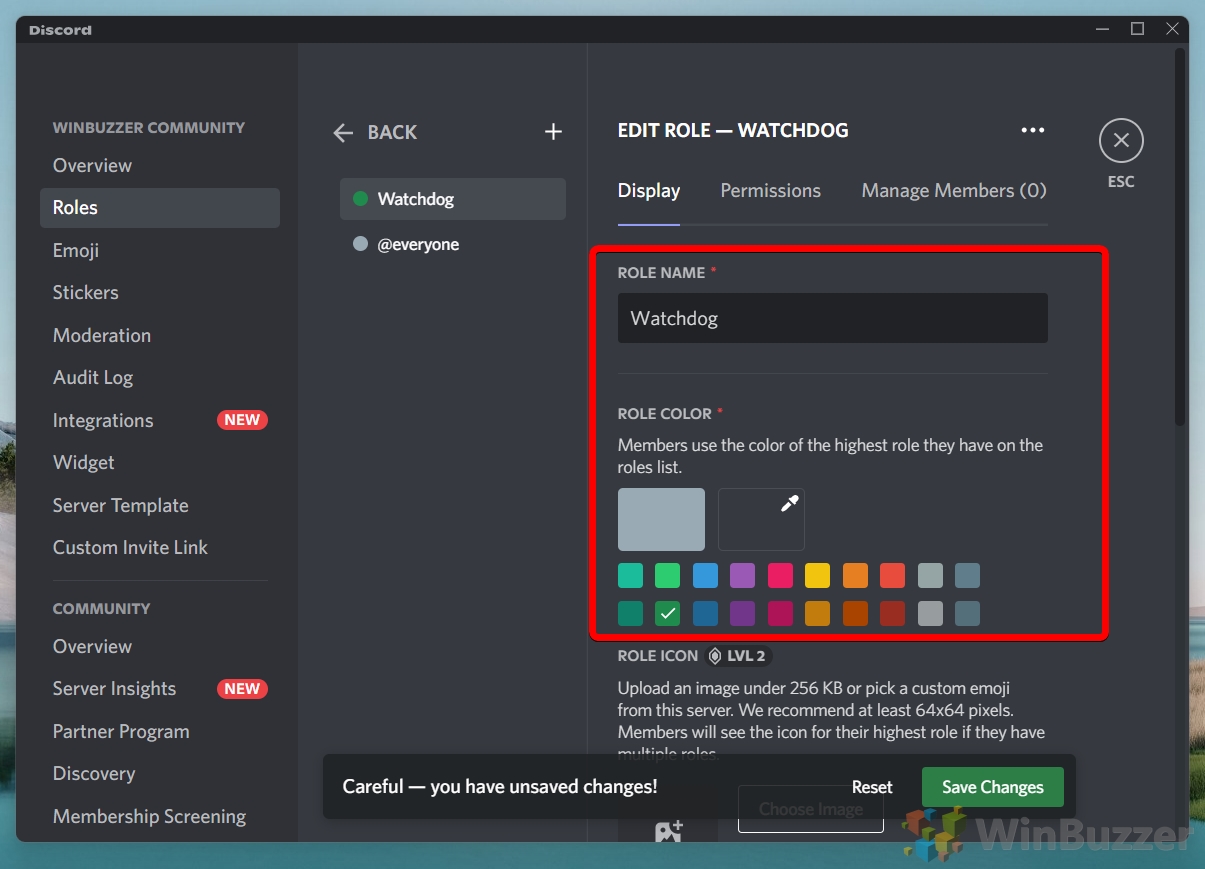The image size is (1205, 869).
Task: Open the Integrations settings page
Action: (x=160, y=420)
